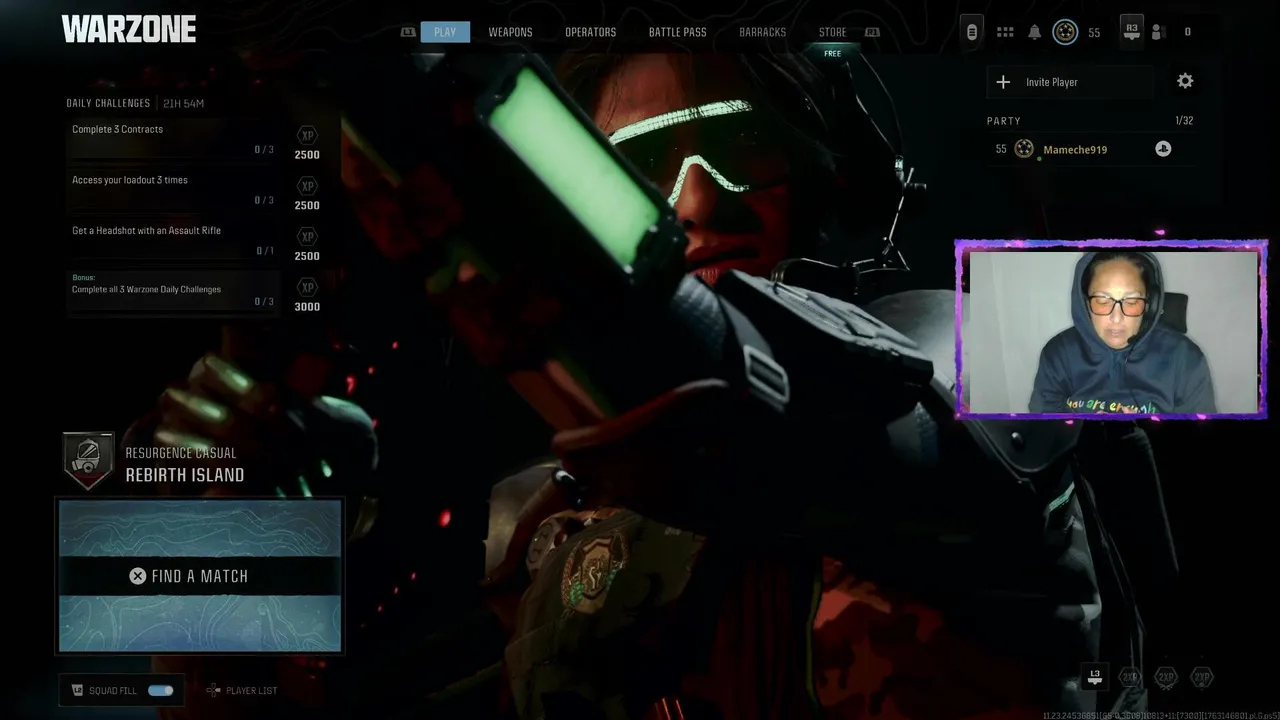This screenshot has height=720, width=1280.
Task: Click the L1 shoulder-button tab icon
Action: pos(408,32)
